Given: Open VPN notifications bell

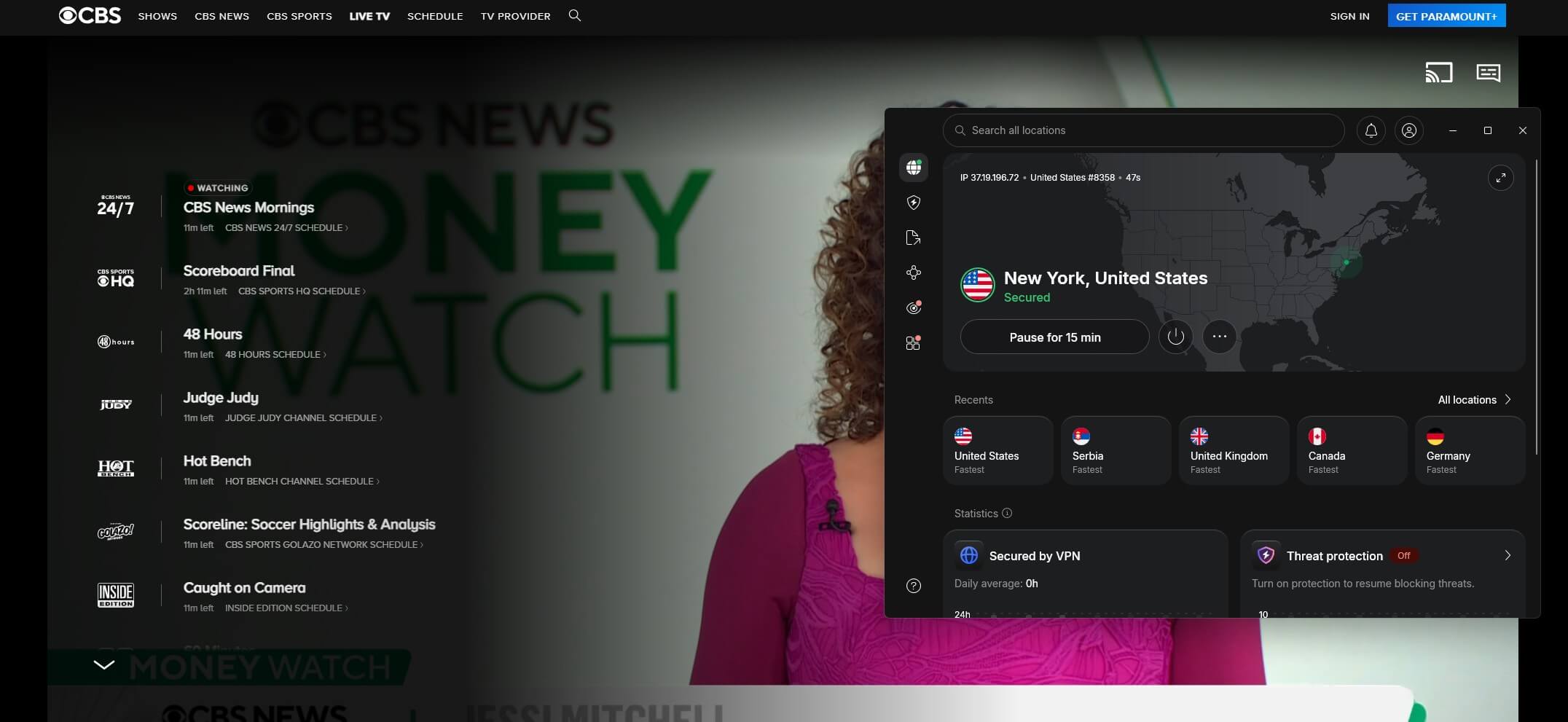Looking at the screenshot, I should click(1371, 130).
